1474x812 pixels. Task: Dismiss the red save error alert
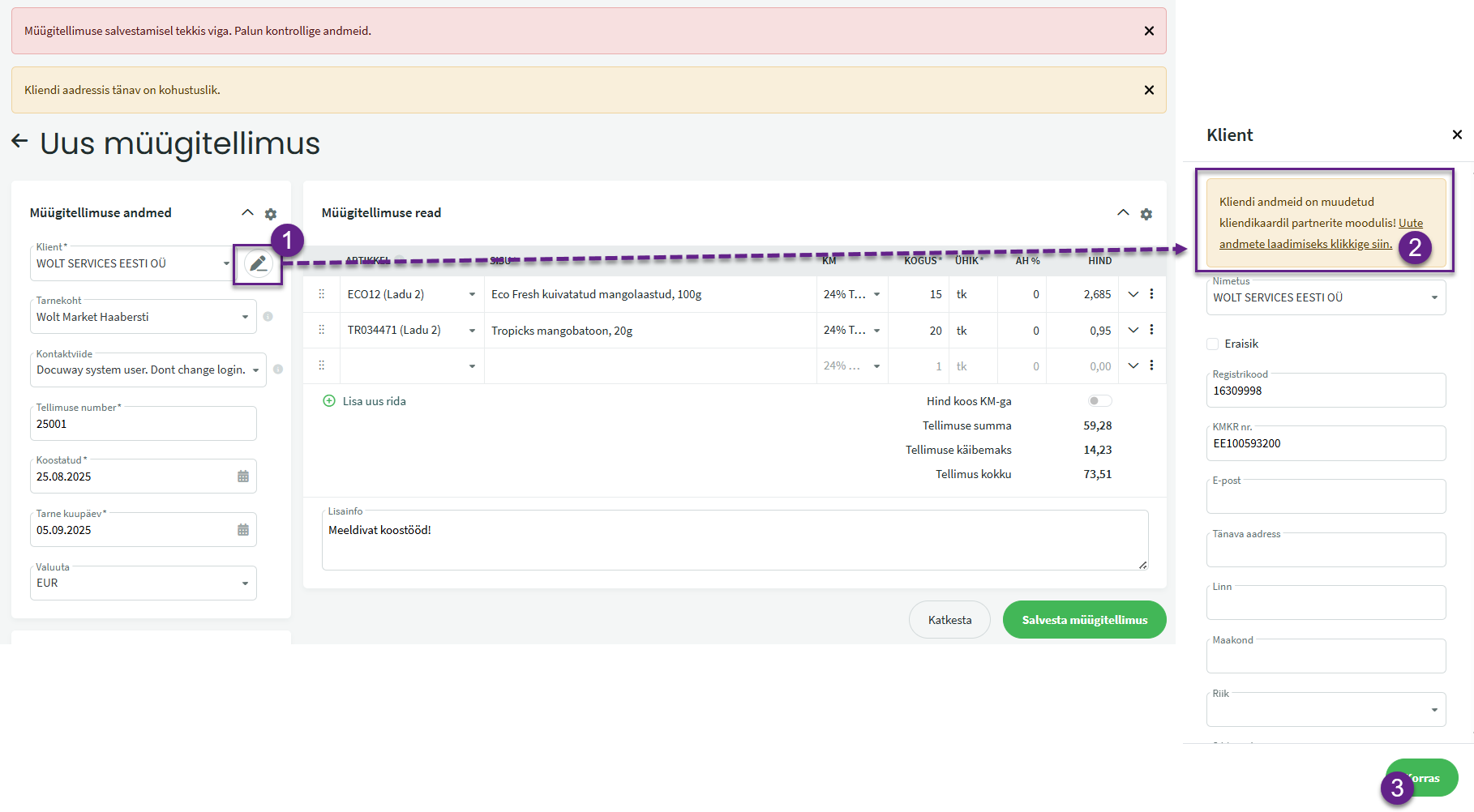[1149, 31]
